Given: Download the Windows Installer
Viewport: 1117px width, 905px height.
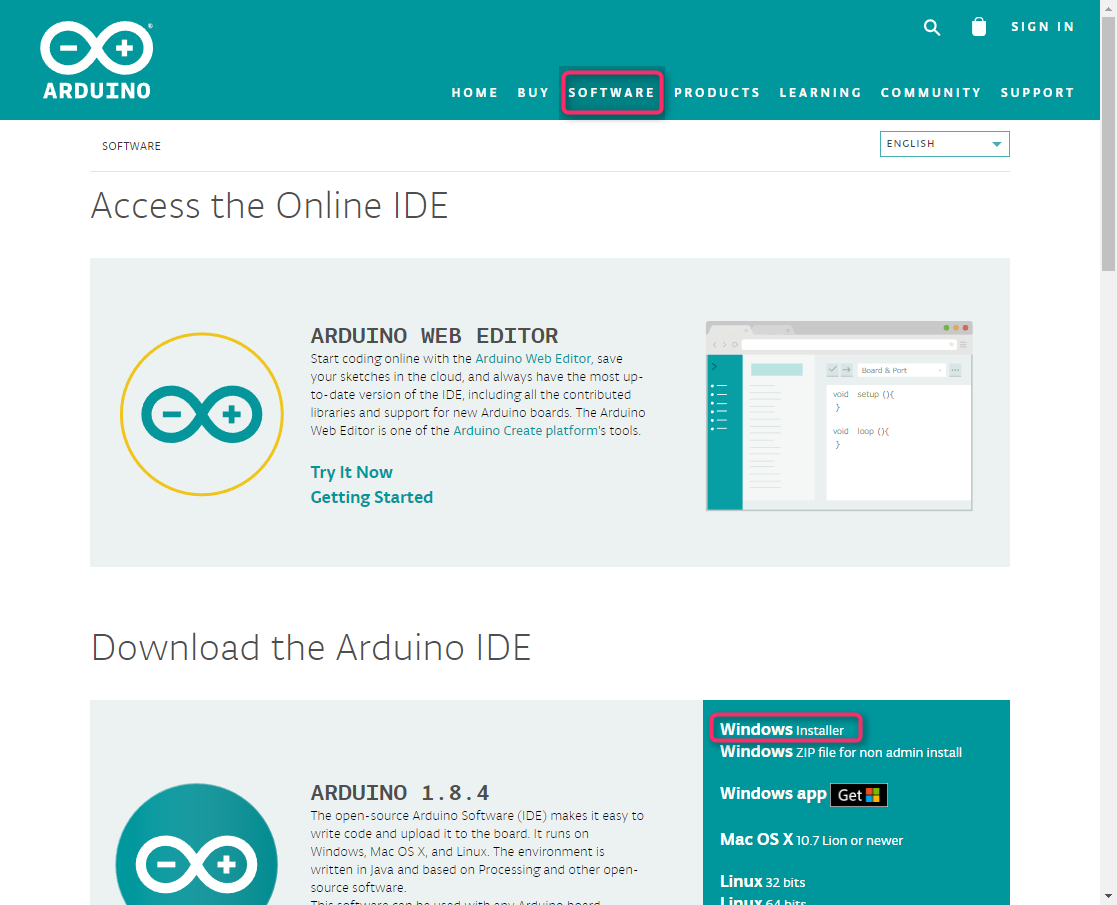Looking at the screenshot, I should point(781,730).
